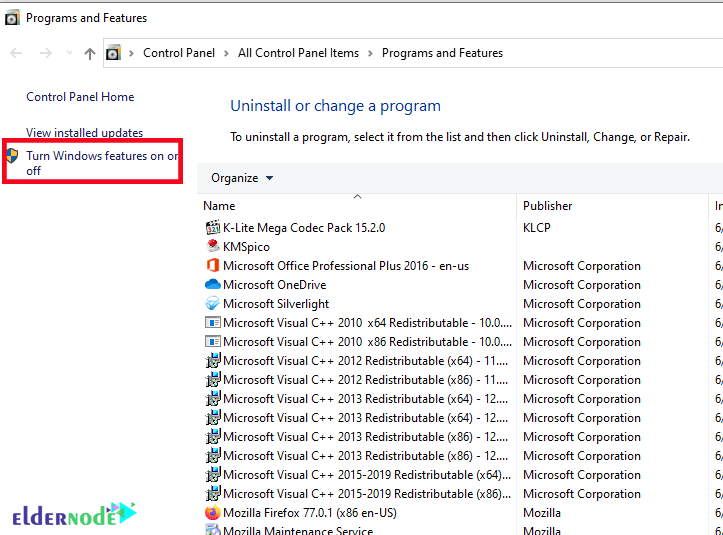Go to Control Panel Home
Viewport: 723px width, 535px height.
click(x=80, y=97)
